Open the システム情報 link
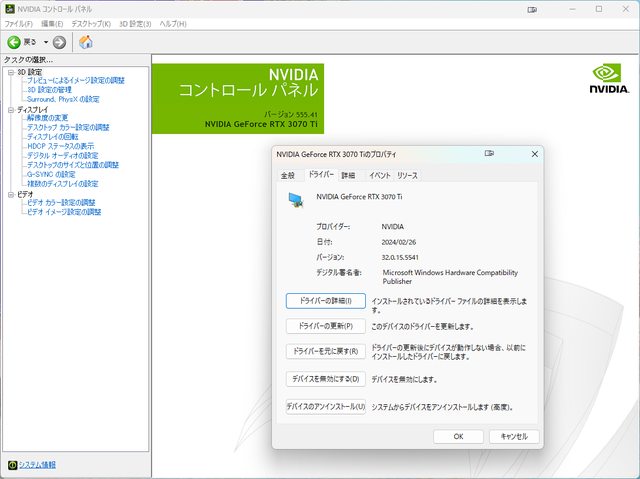Screen dimensions: 640x479 (x=37, y=465)
